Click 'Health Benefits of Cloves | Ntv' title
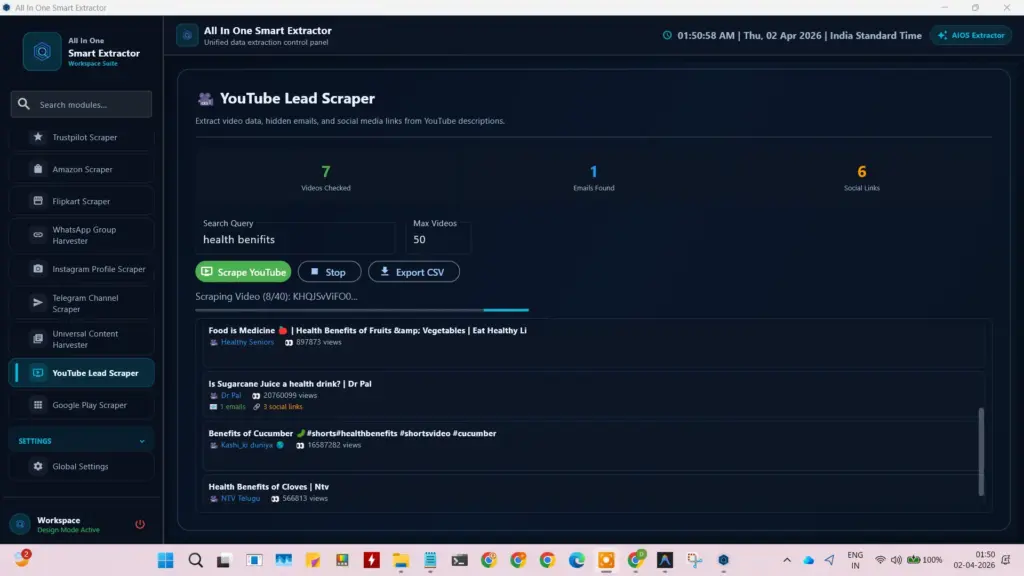This screenshot has width=1024, height=576. tap(268, 487)
